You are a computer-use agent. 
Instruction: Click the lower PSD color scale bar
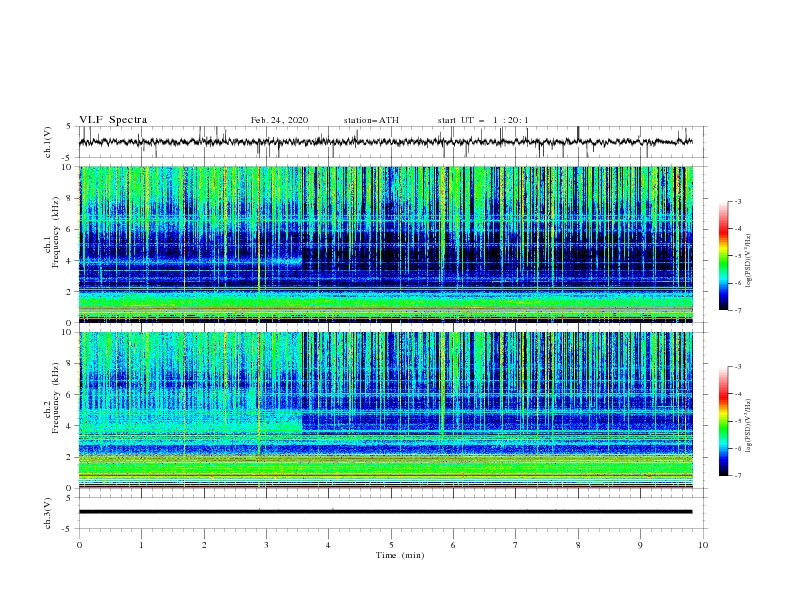pos(724,421)
